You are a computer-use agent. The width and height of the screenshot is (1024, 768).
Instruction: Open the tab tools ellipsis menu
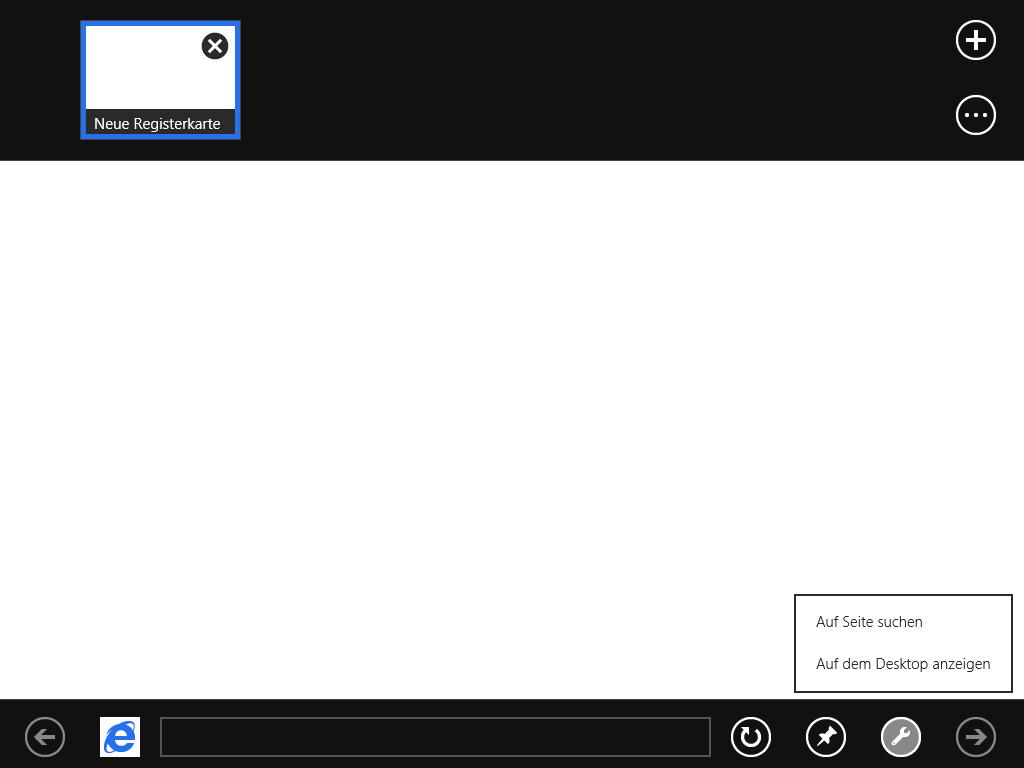(x=975, y=115)
